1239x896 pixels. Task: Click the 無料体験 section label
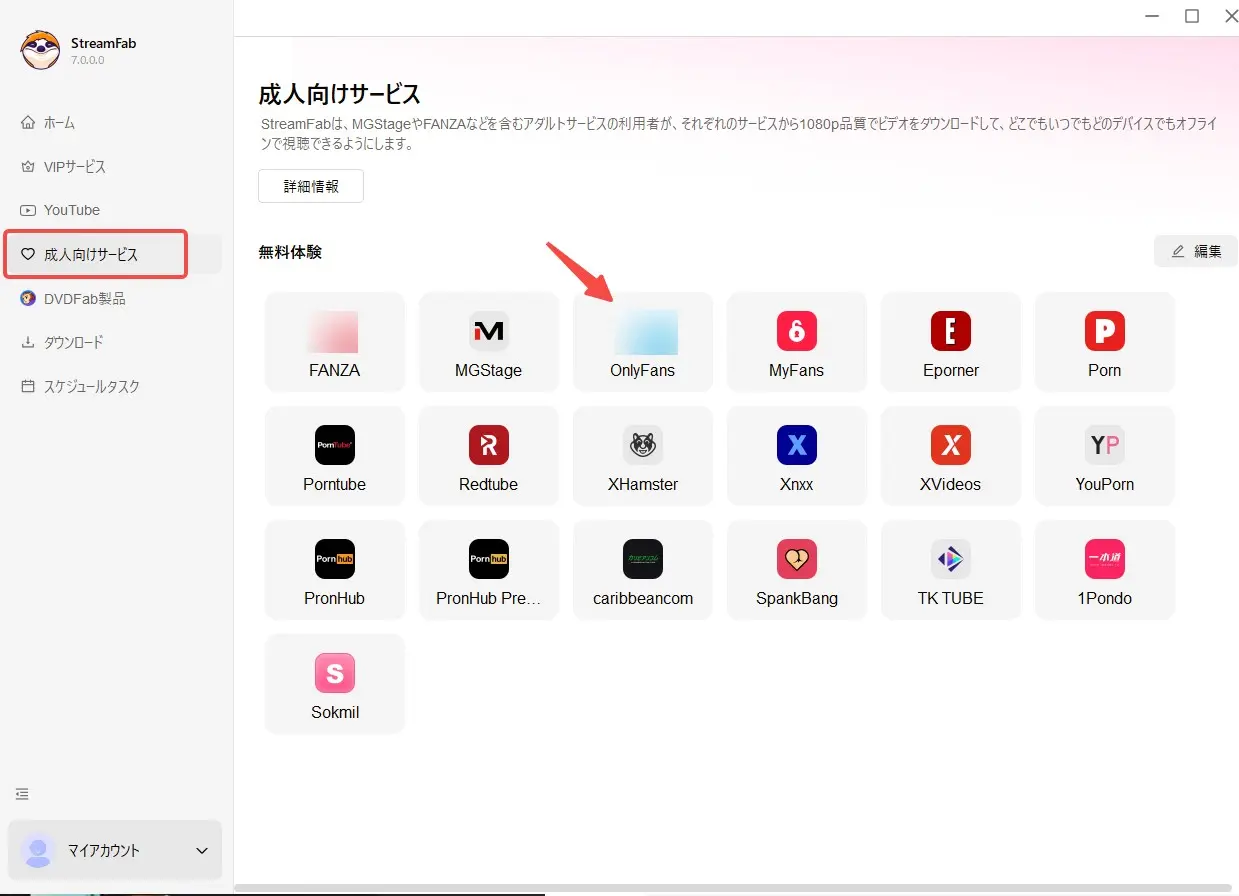click(290, 252)
